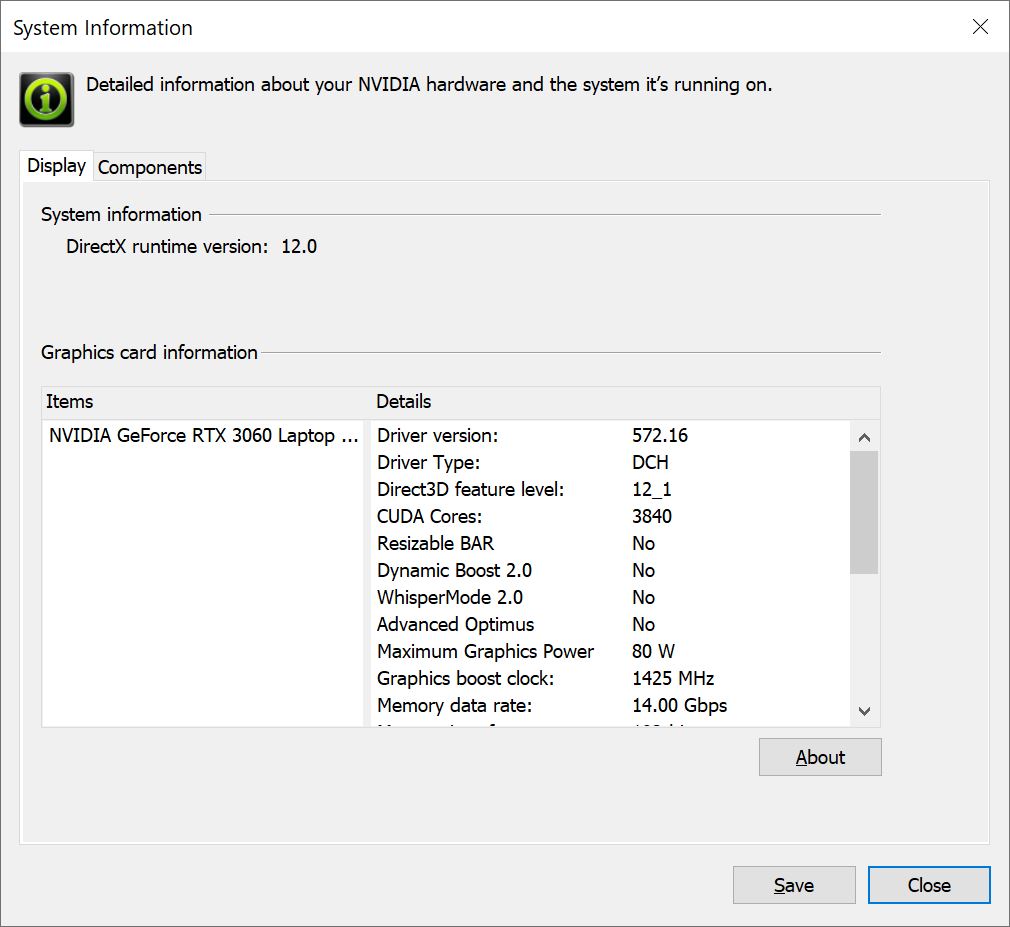The image size is (1010, 927).
Task: Switch to the Components tab
Action: (150, 167)
